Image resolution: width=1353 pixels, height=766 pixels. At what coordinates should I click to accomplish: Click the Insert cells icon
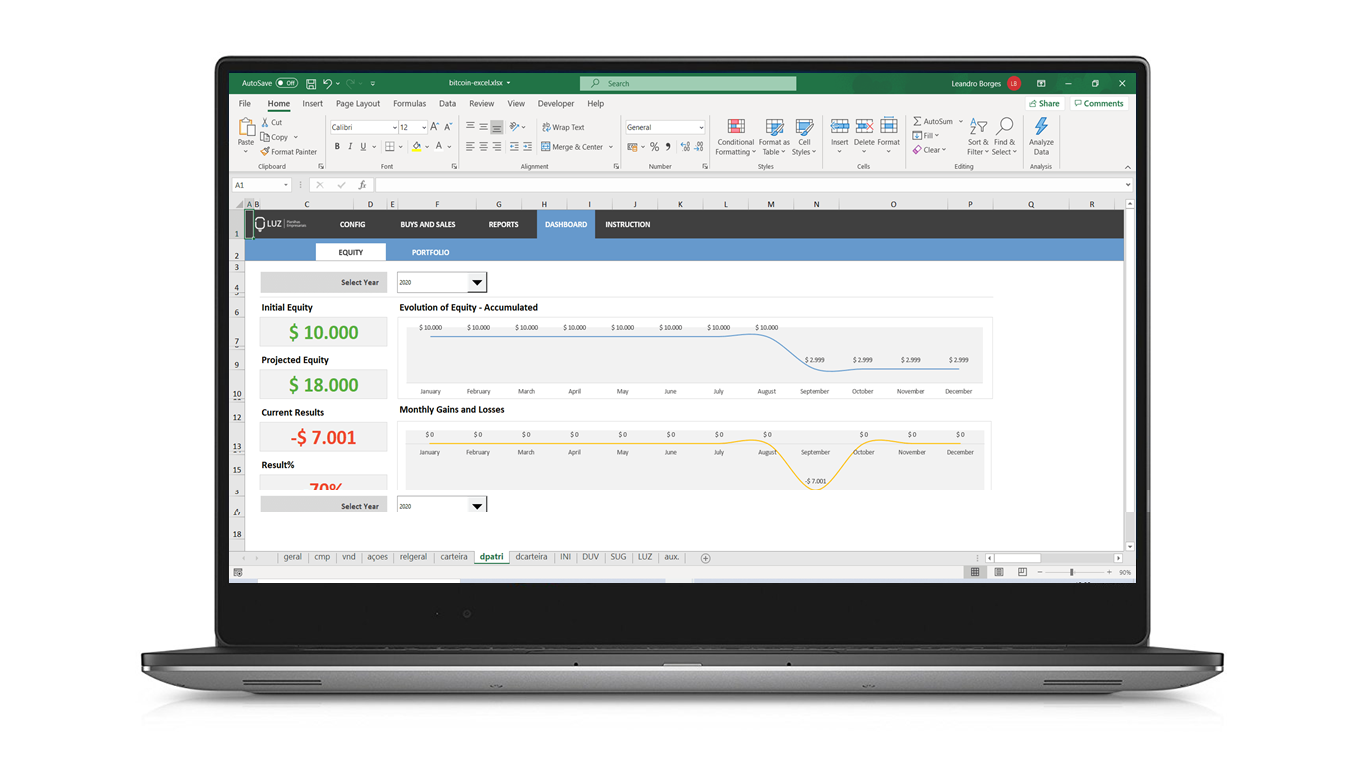click(x=840, y=126)
